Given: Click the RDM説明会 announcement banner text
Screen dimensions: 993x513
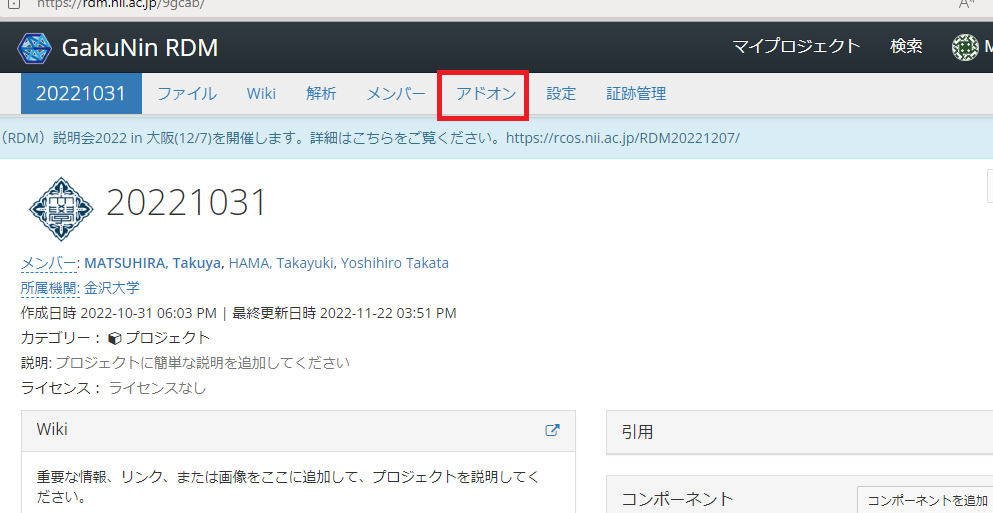Looking at the screenshot, I should pyautogui.click(x=370, y=137).
